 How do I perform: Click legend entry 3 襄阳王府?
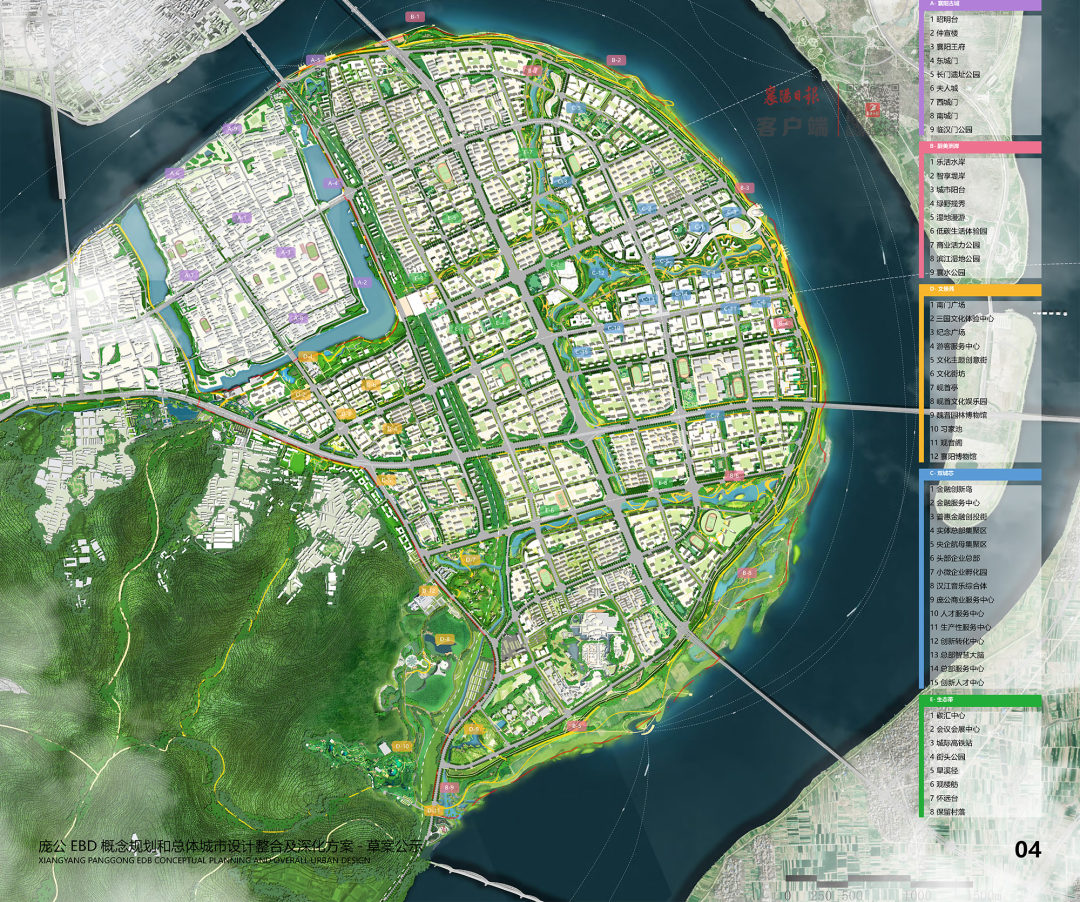pos(948,46)
